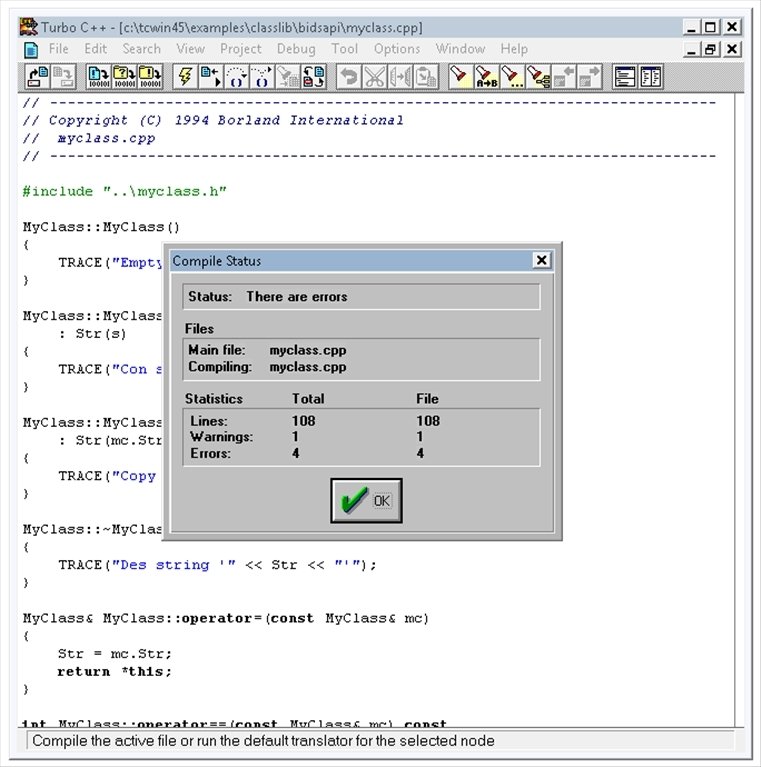Maximize the Turbo C++ main window
Screen dimensions: 761x767
[x=711, y=26]
